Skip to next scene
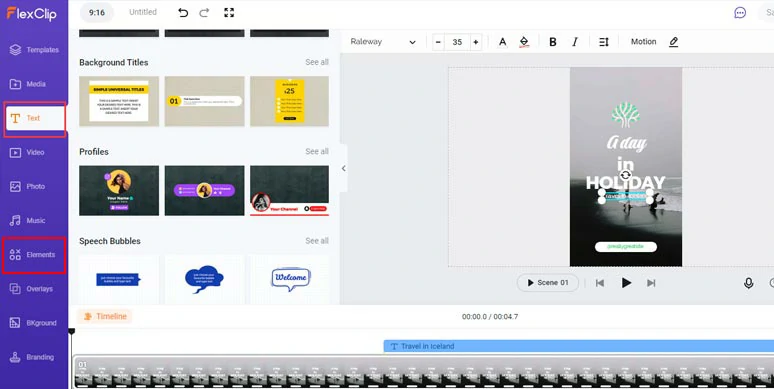The image size is (774, 389). [x=651, y=283]
